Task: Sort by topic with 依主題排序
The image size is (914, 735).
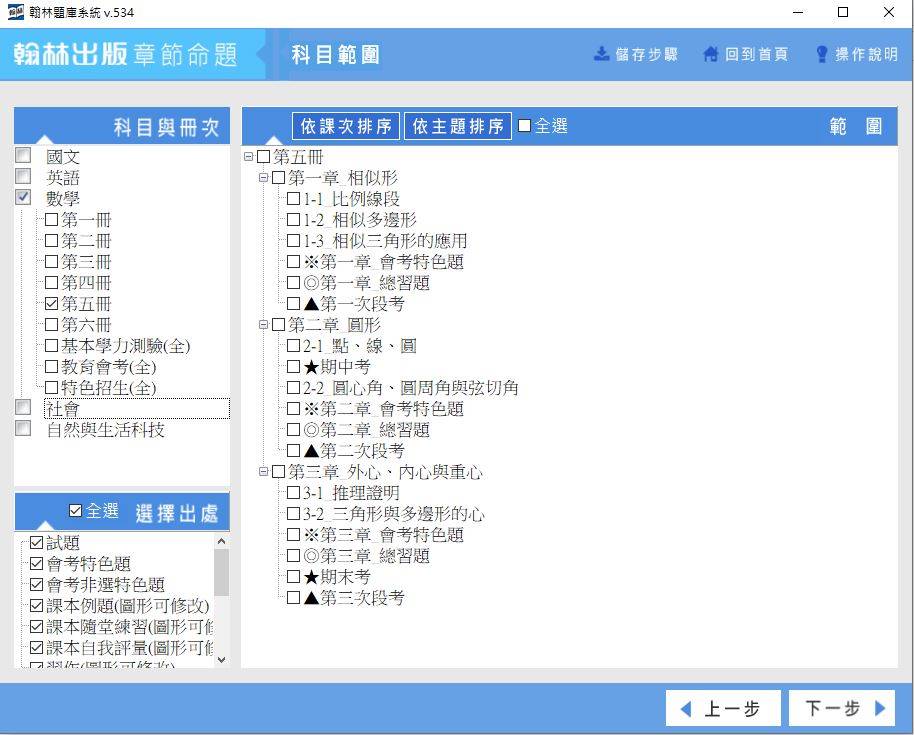Action: pyautogui.click(x=458, y=126)
